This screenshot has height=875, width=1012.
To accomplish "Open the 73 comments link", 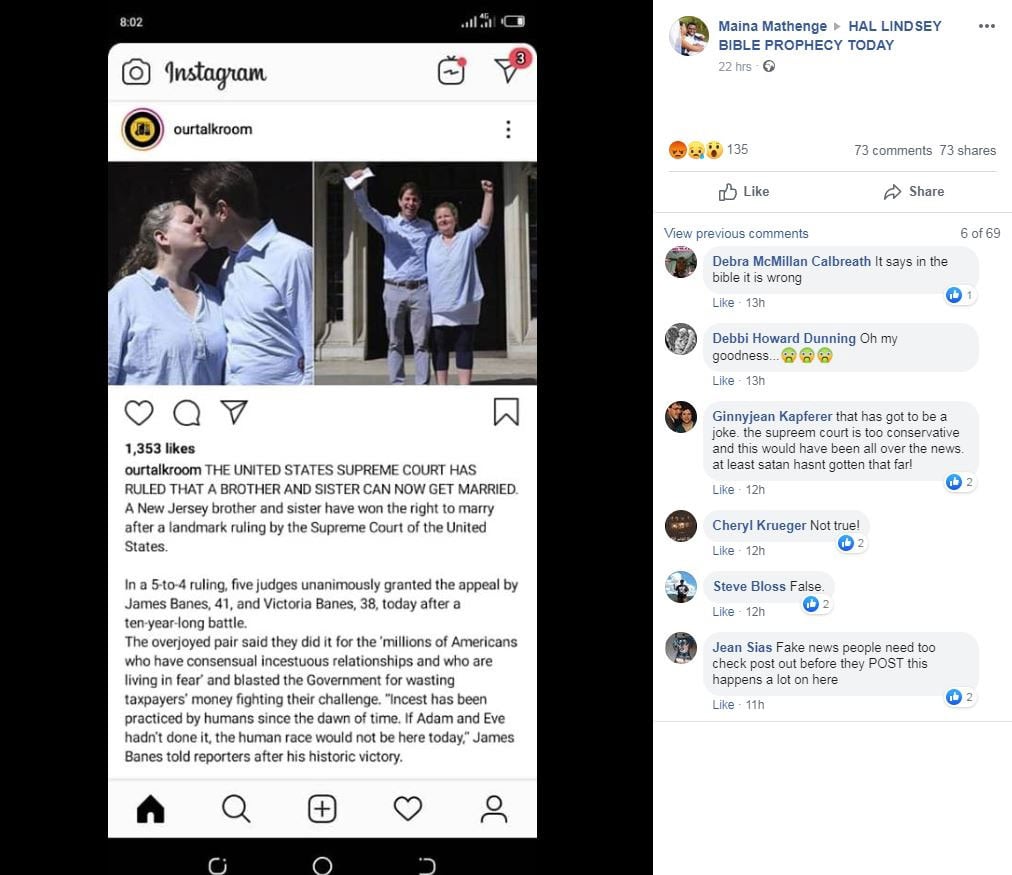I will (x=892, y=150).
